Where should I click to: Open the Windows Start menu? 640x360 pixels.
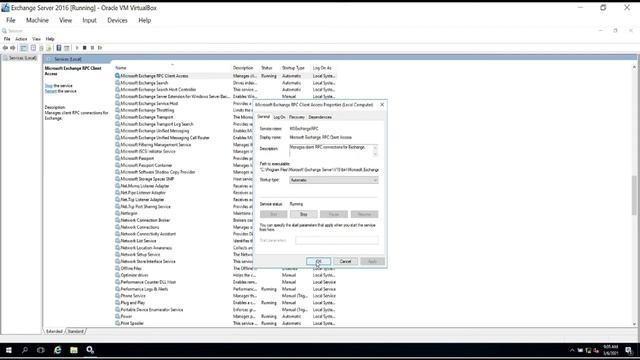tap(9, 350)
